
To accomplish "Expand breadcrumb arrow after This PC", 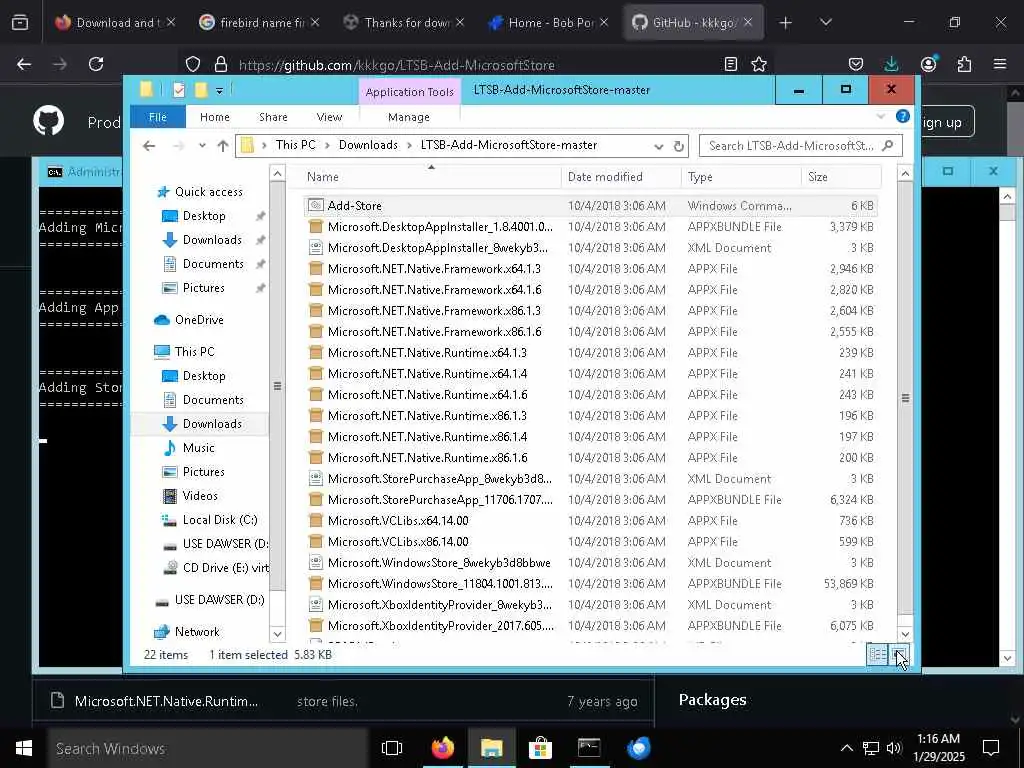I will [x=327, y=145].
